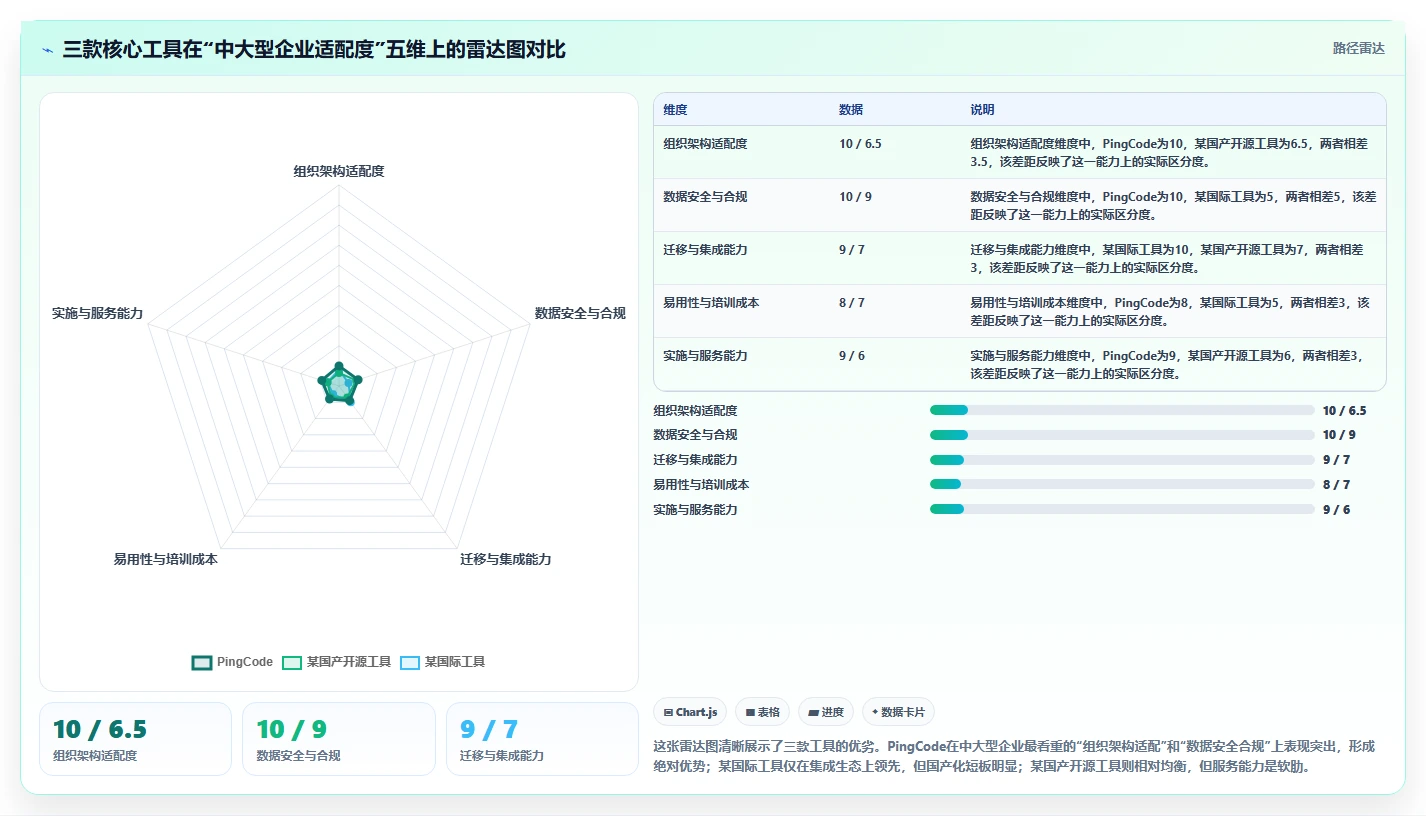This screenshot has height=816, width=1426.
Task: Click the radar axis label 迁移与集成能力
Action: click(x=506, y=559)
